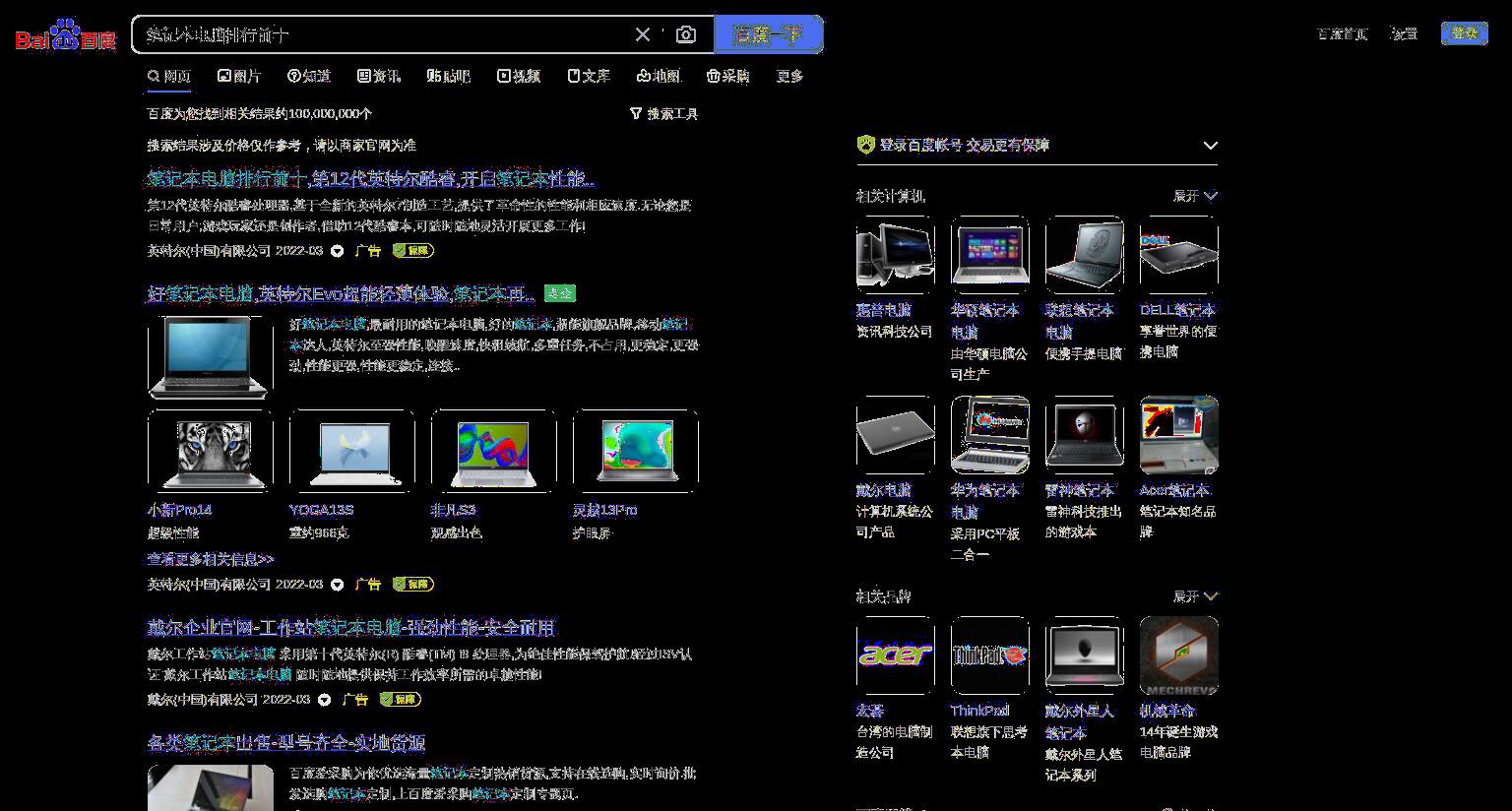Viewport: 1512px width, 811px height.
Task: Click the 百度一下 search button
Action: click(x=768, y=34)
